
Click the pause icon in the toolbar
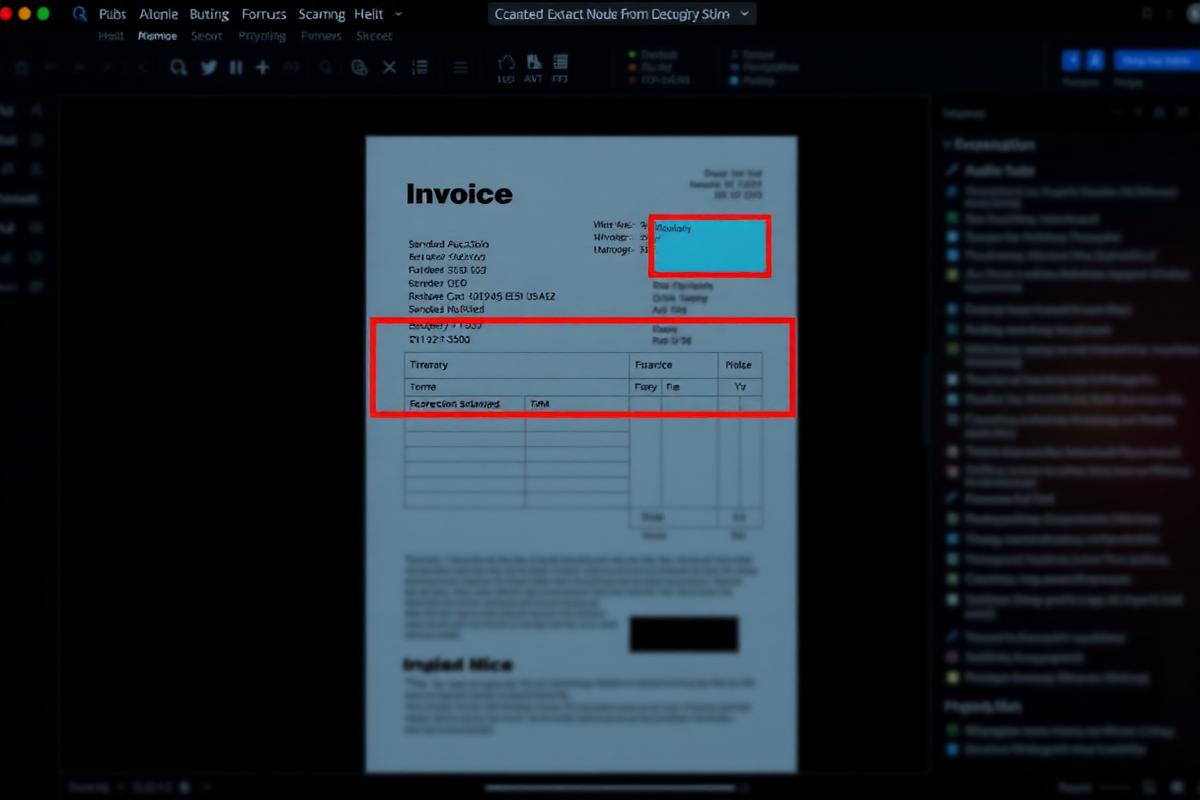click(x=236, y=67)
